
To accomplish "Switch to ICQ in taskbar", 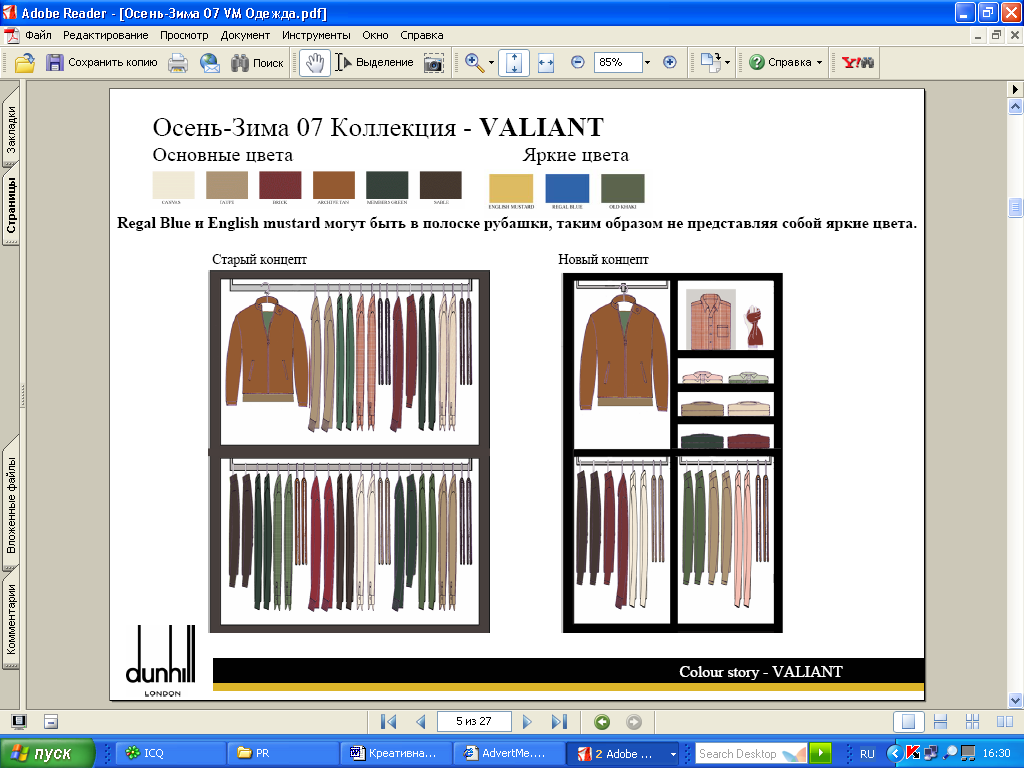I will pyautogui.click(x=171, y=754).
